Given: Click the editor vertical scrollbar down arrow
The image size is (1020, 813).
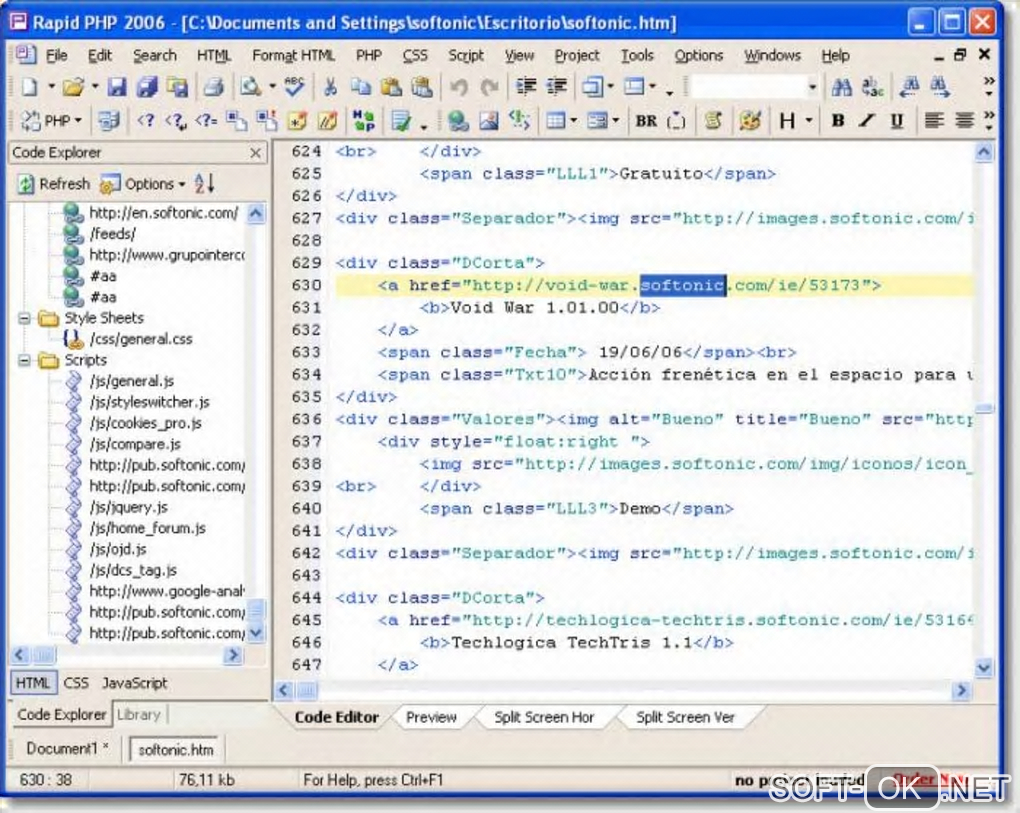Looking at the screenshot, I should click(x=984, y=667).
